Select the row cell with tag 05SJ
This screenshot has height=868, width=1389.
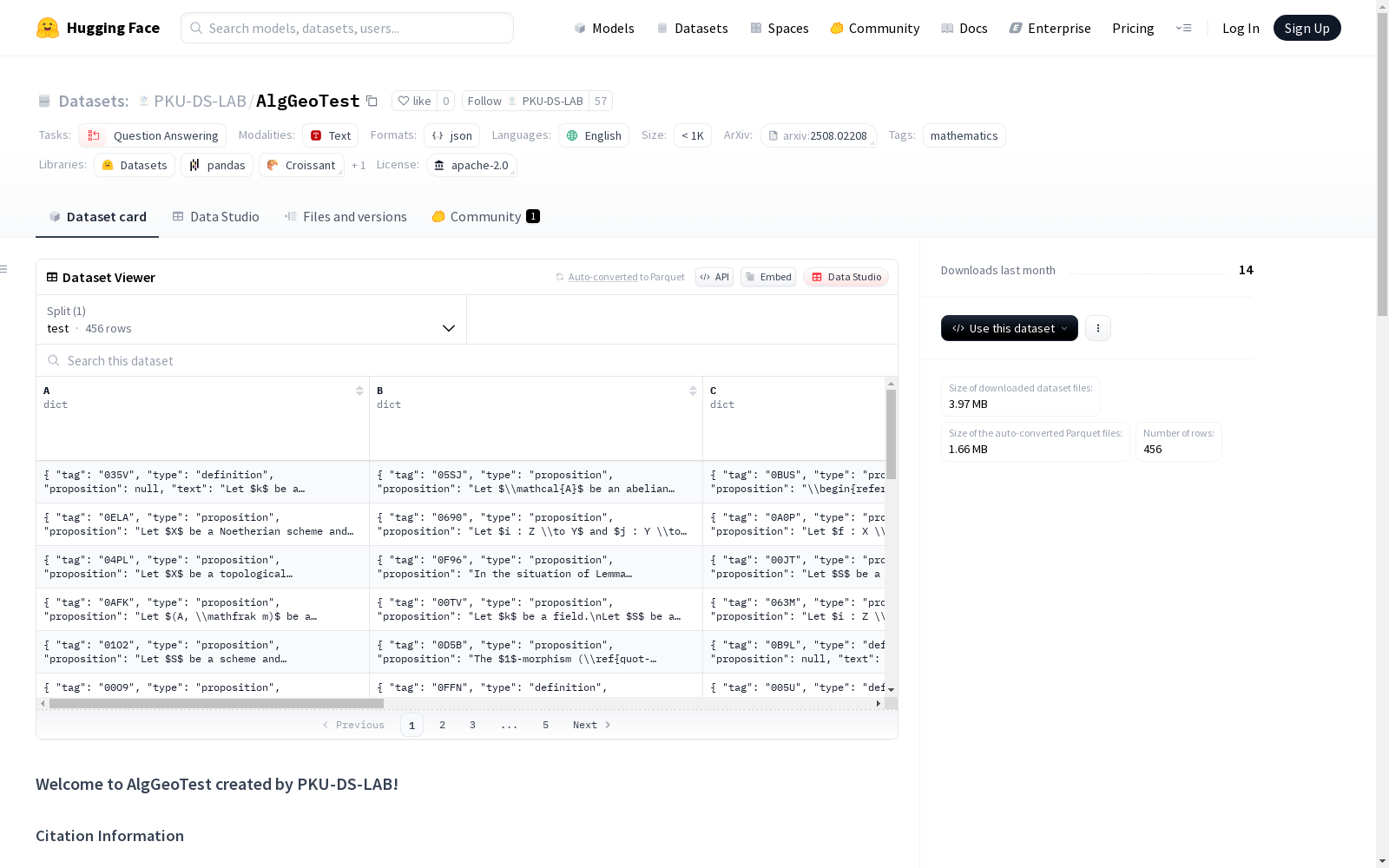tap(536, 482)
